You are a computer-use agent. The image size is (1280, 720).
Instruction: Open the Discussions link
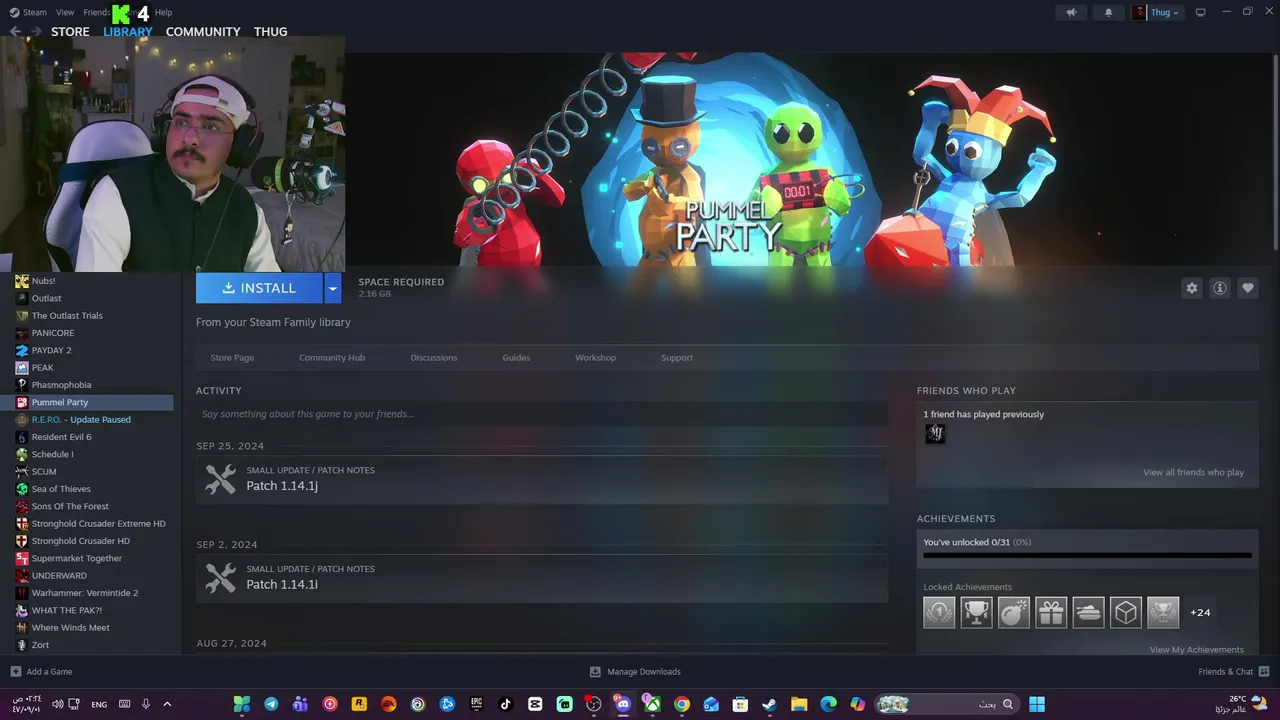click(x=434, y=357)
